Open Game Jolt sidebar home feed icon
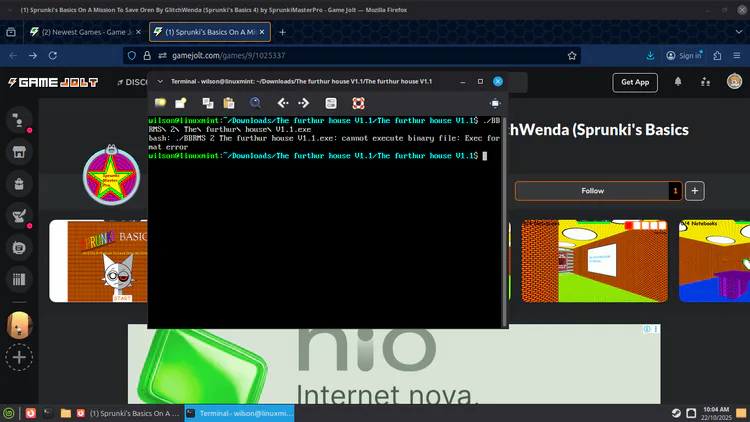The image size is (750, 422). (19, 120)
